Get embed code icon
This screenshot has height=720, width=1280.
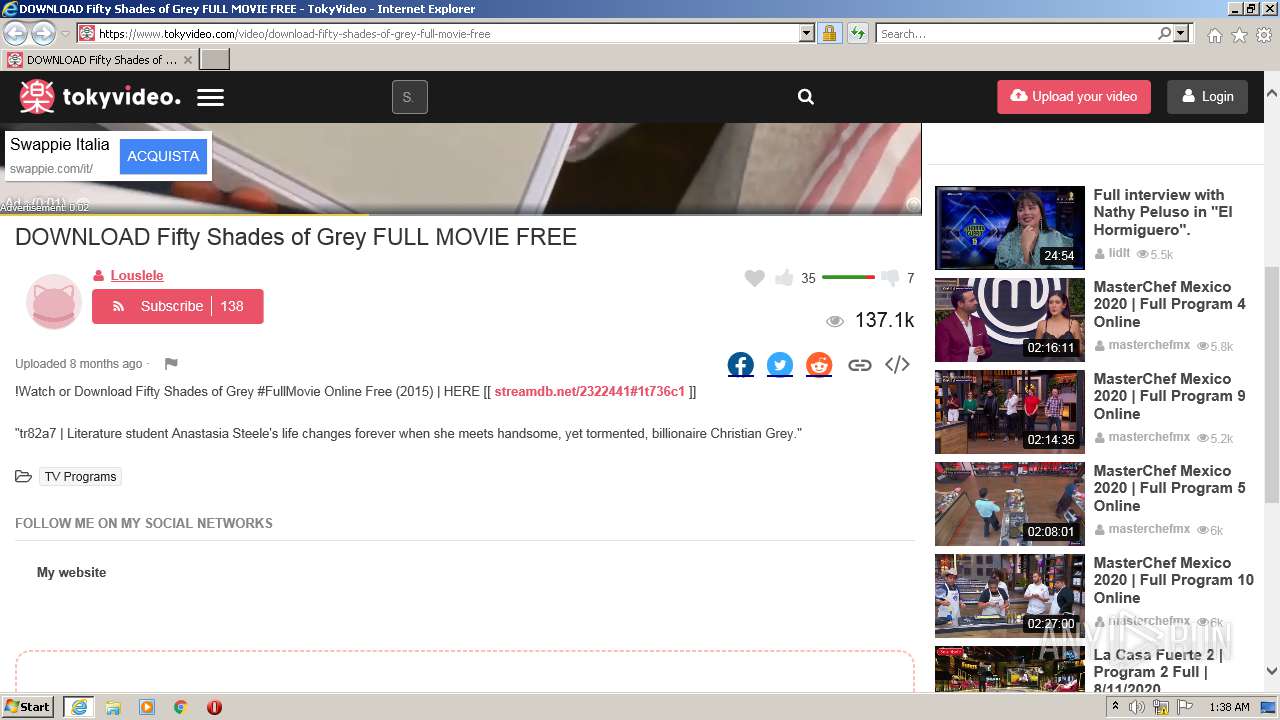(x=897, y=365)
